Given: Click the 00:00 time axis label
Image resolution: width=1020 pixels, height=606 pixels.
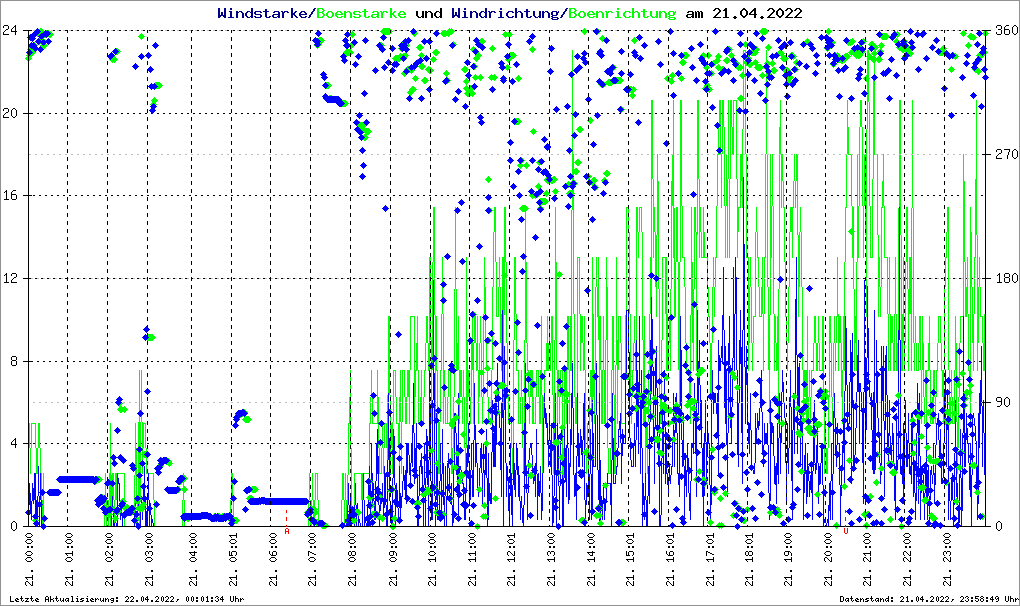Looking at the screenshot, I should pyautogui.click(x=29, y=561).
